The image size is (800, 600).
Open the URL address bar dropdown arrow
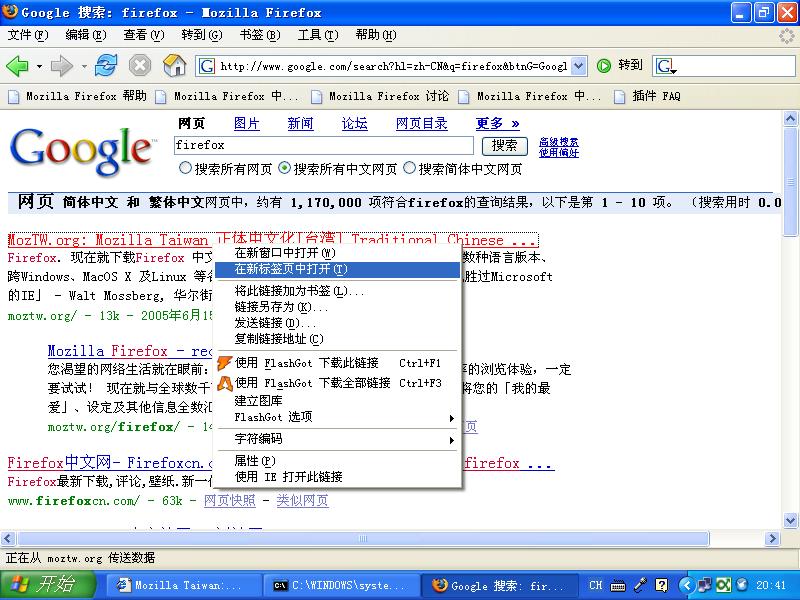click(579, 66)
